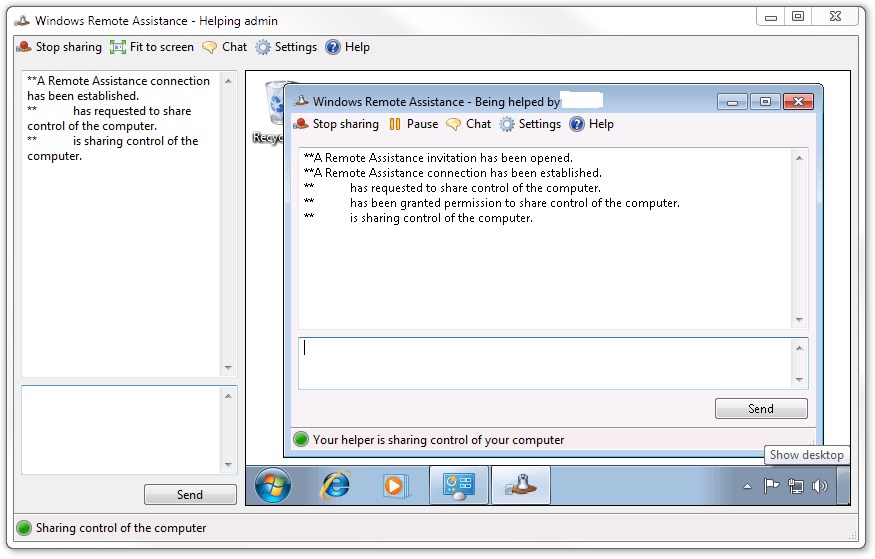The height and width of the screenshot is (559, 875).
Task: Open Windows Media Player from the remote taskbar
Action: coord(396,485)
